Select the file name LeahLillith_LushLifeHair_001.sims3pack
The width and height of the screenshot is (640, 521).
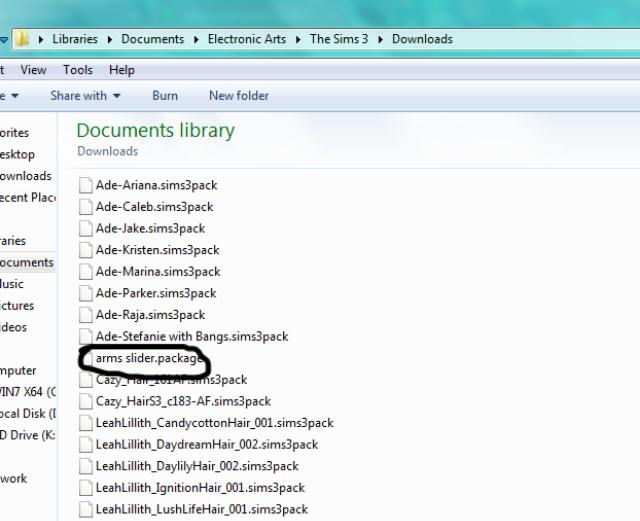click(202, 510)
